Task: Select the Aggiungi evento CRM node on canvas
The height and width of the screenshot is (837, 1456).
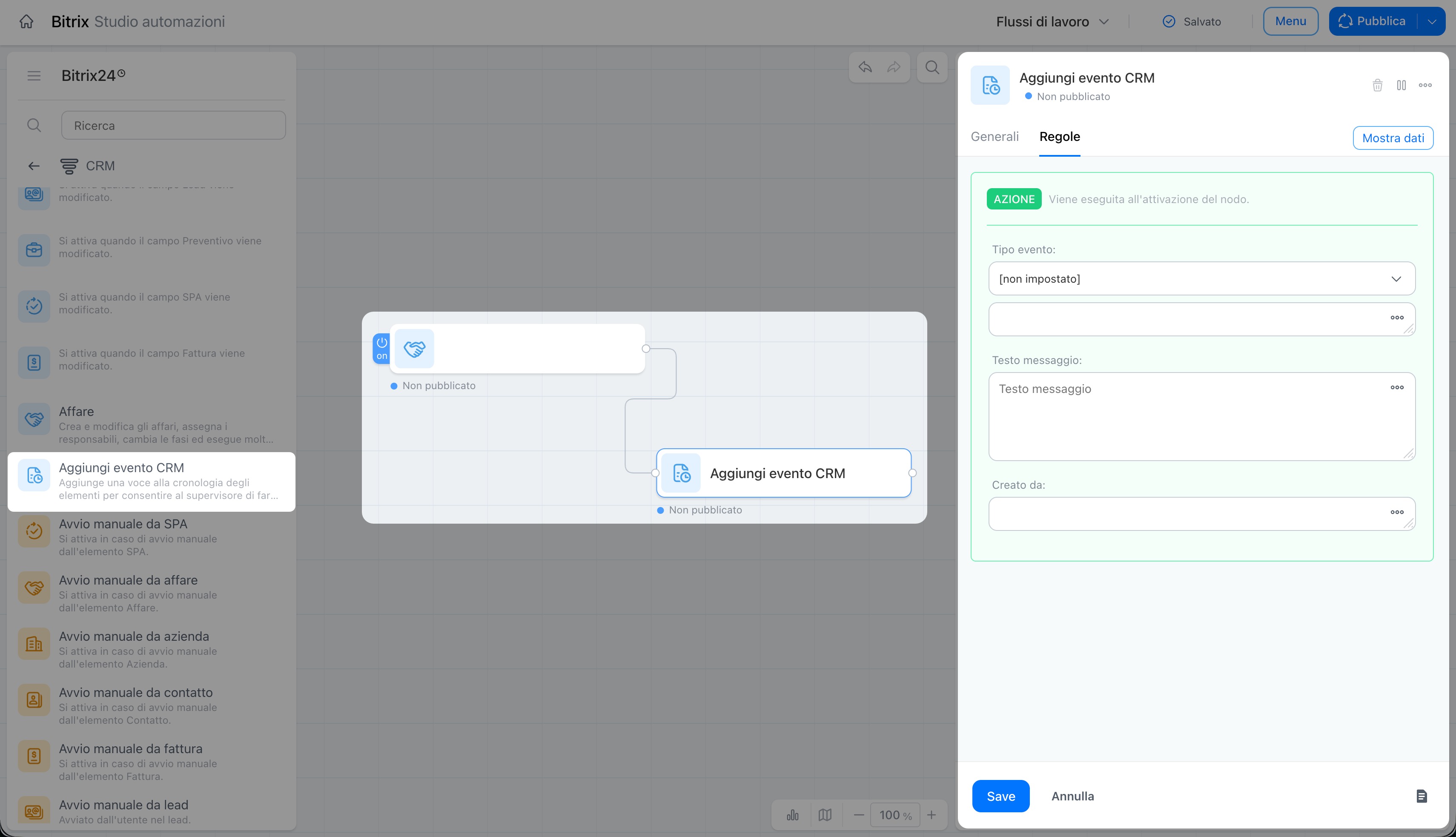Action: [783, 473]
